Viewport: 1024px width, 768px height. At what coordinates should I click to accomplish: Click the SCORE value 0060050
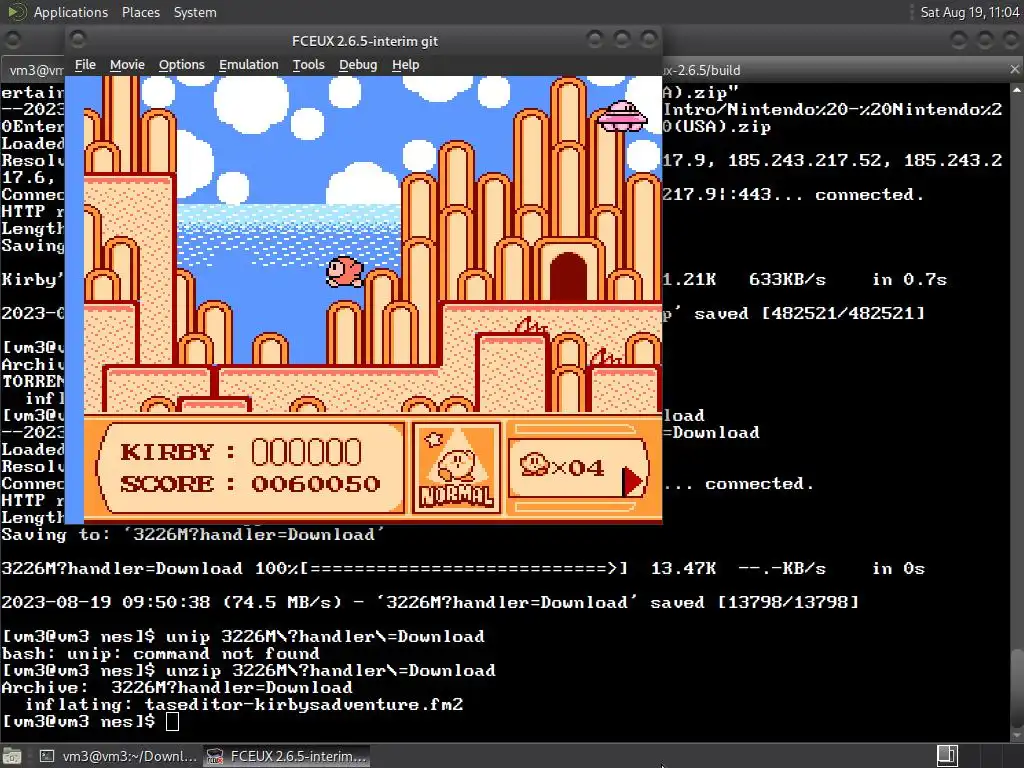pyautogui.click(x=315, y=484)
